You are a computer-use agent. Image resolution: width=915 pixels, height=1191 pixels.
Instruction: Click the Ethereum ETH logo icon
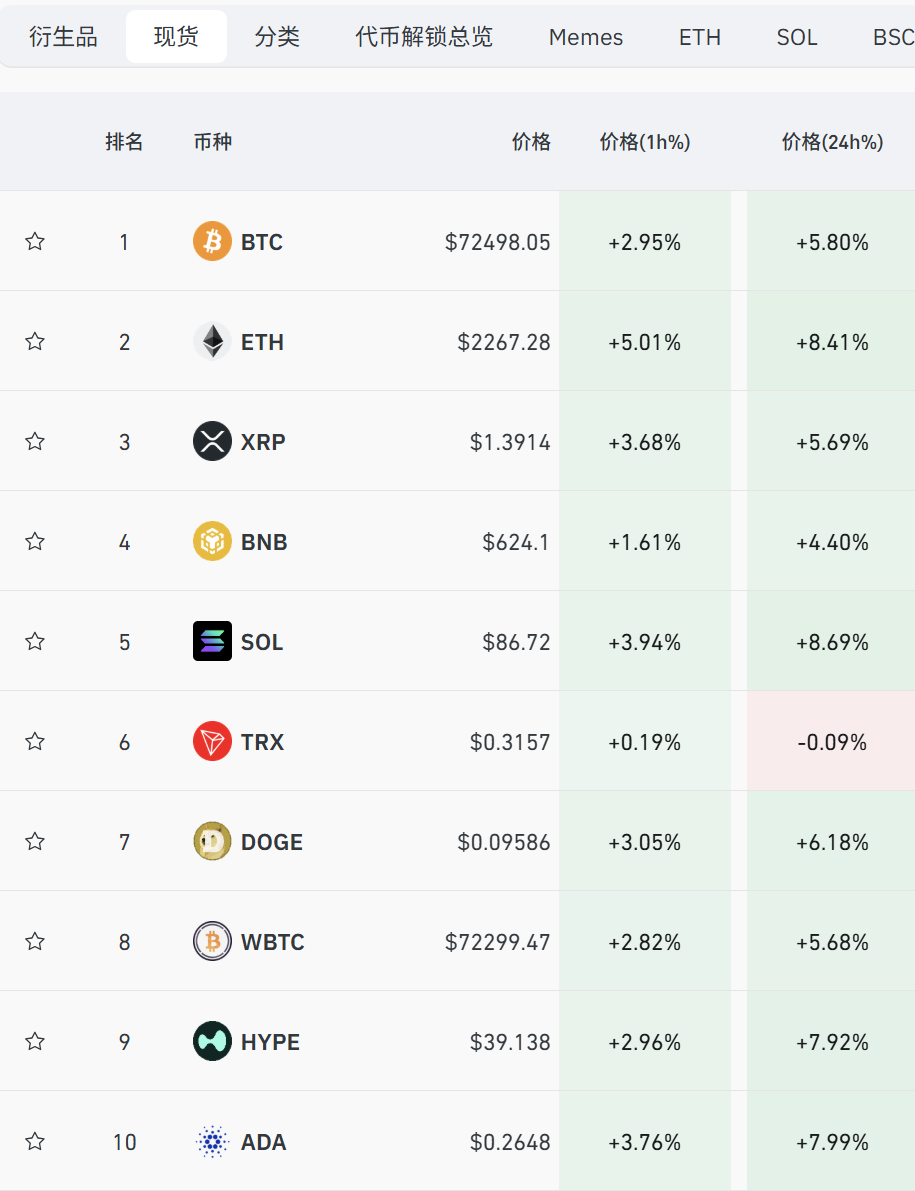(212, 341)
